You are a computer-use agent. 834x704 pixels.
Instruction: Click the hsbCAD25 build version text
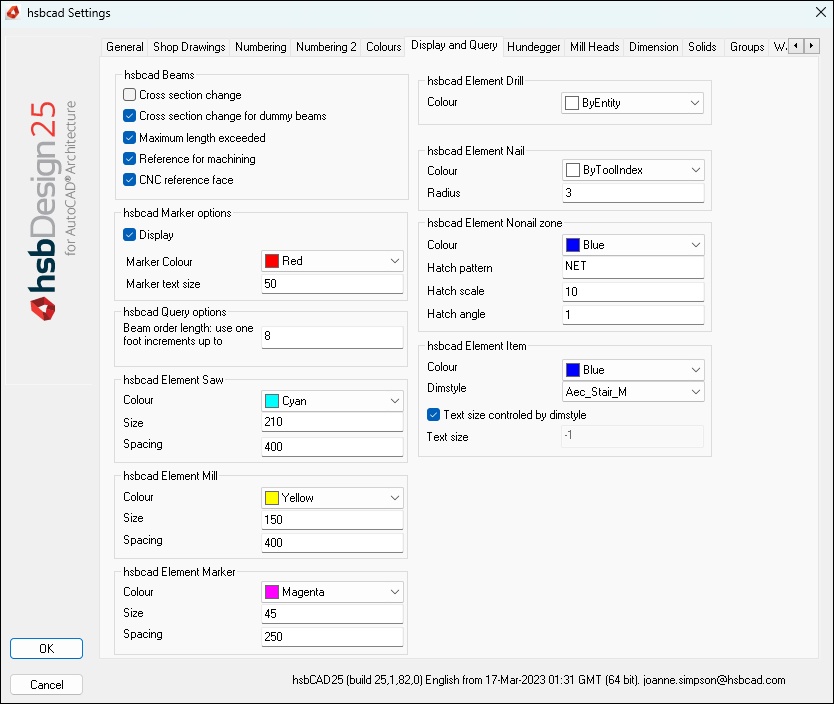pyautogui.click(x=538, y=680)
